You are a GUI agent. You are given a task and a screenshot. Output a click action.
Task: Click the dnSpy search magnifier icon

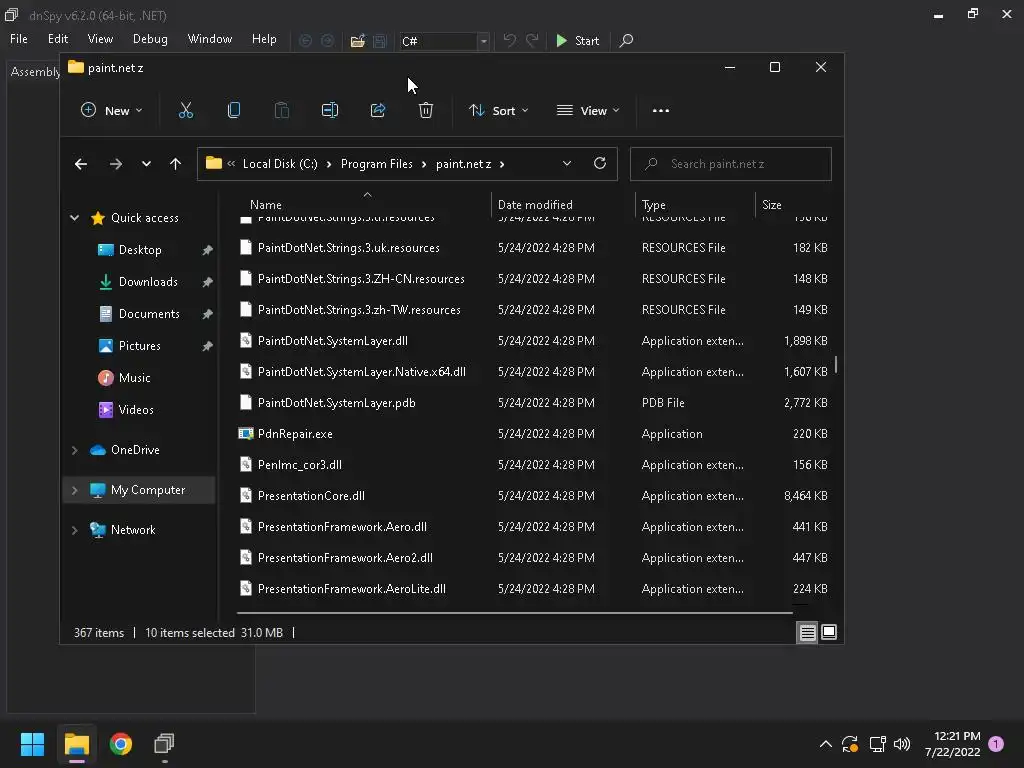626,40
